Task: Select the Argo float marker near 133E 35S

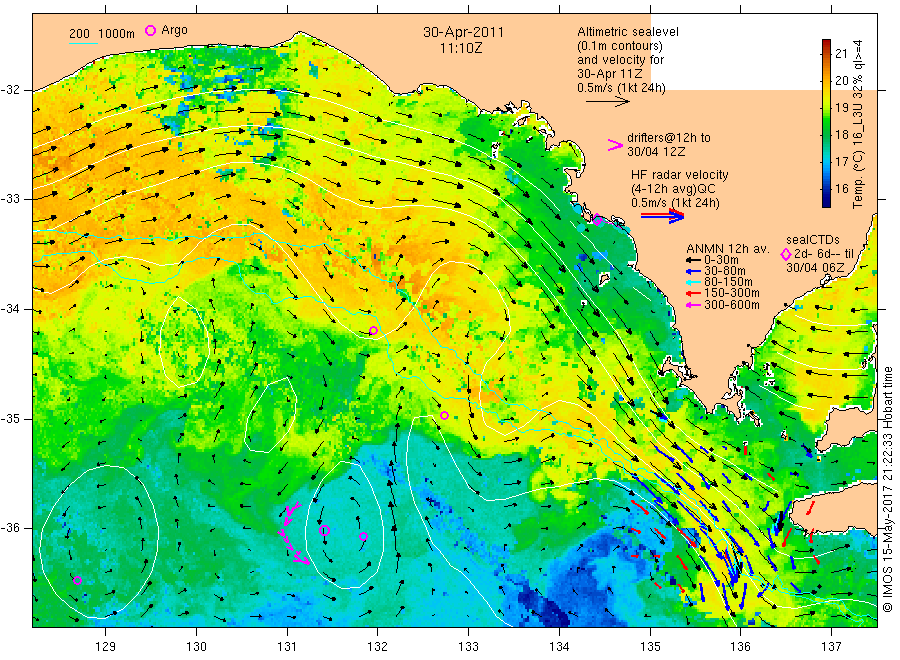Action: (444, 415)
